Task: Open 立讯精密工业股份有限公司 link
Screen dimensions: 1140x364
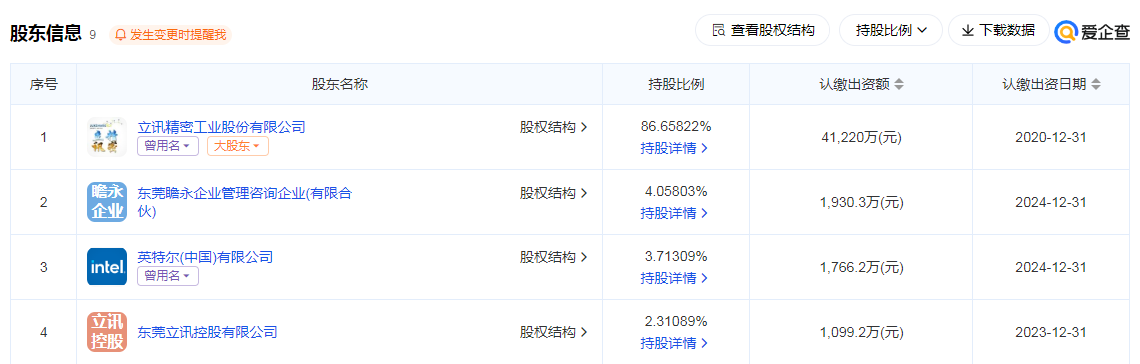Action: [221, 126]
